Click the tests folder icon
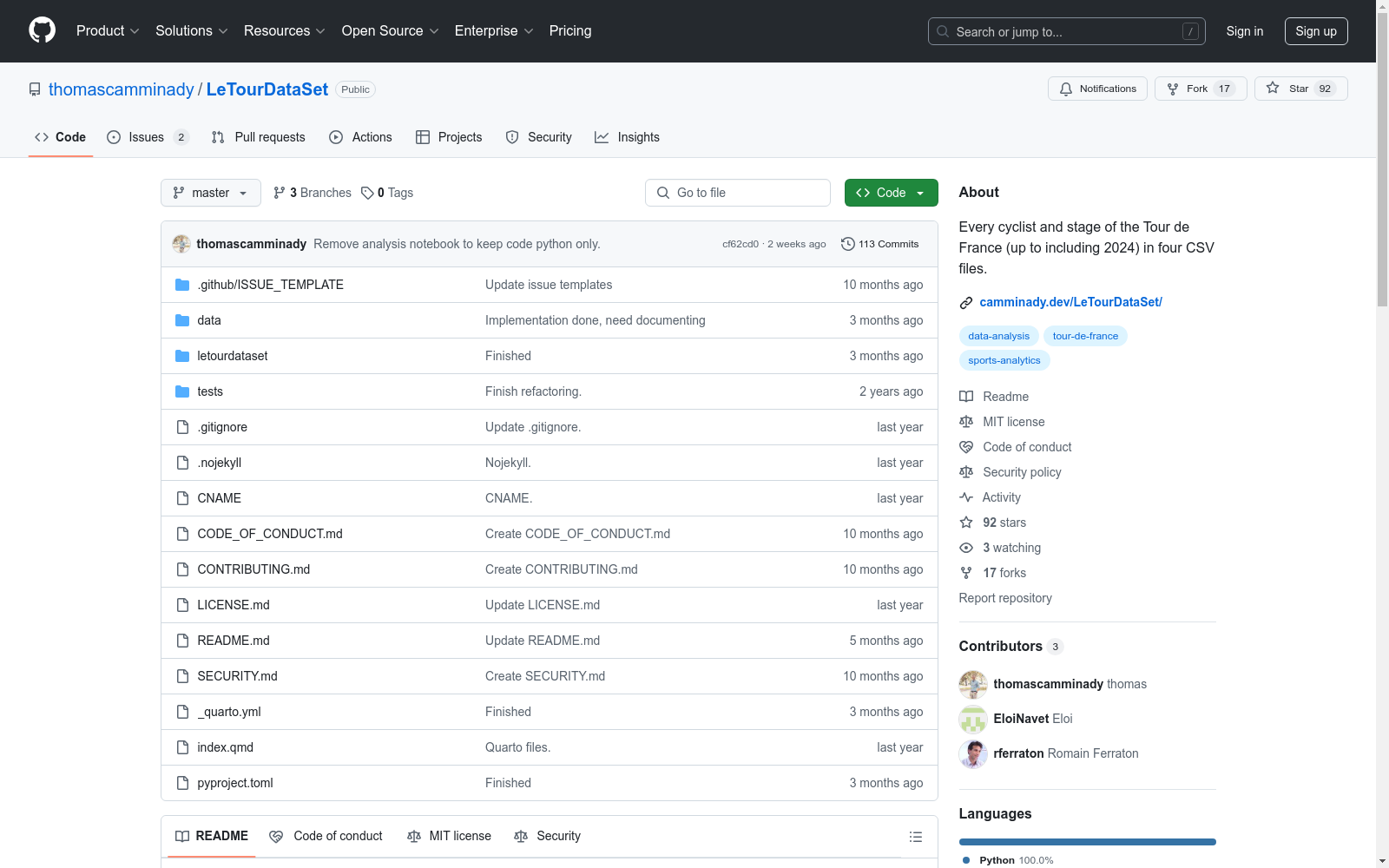The height and width of the screenshot is (868, 1389). point(182,391)
